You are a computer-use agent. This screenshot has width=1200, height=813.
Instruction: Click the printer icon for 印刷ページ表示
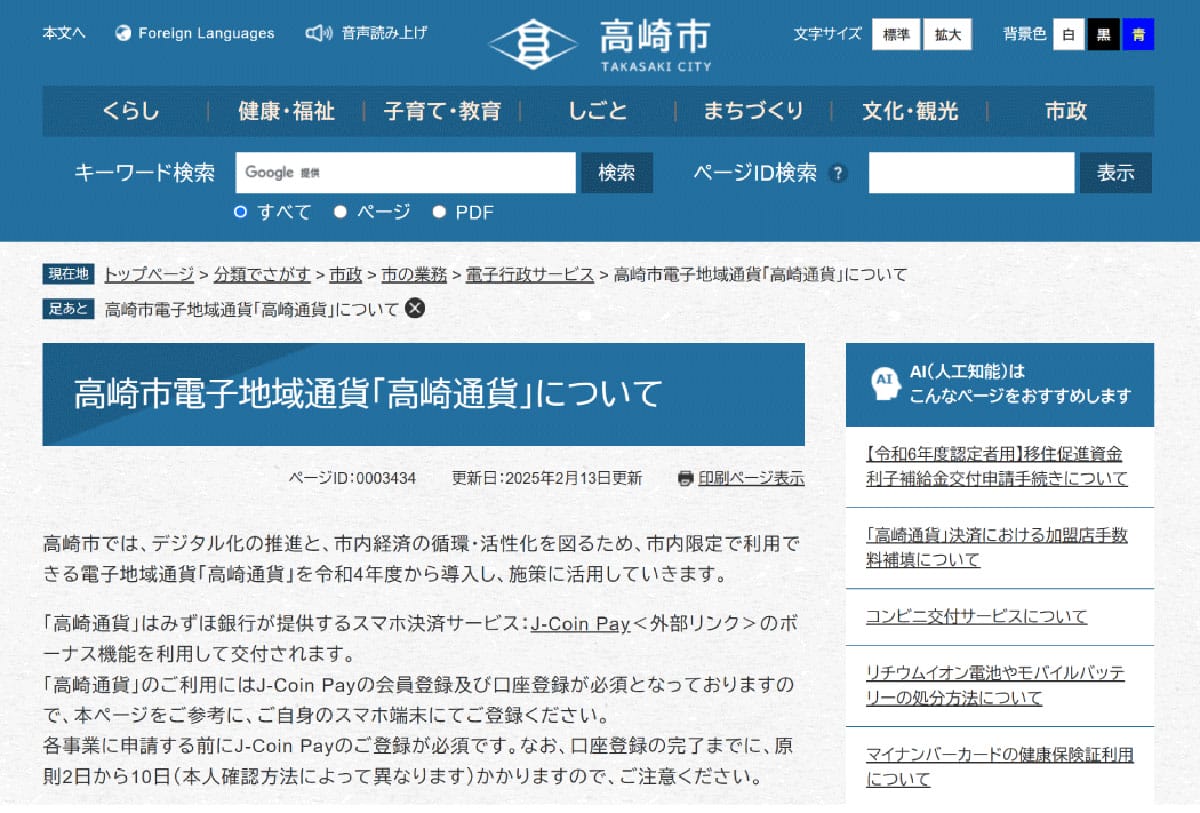coord(685,478)
